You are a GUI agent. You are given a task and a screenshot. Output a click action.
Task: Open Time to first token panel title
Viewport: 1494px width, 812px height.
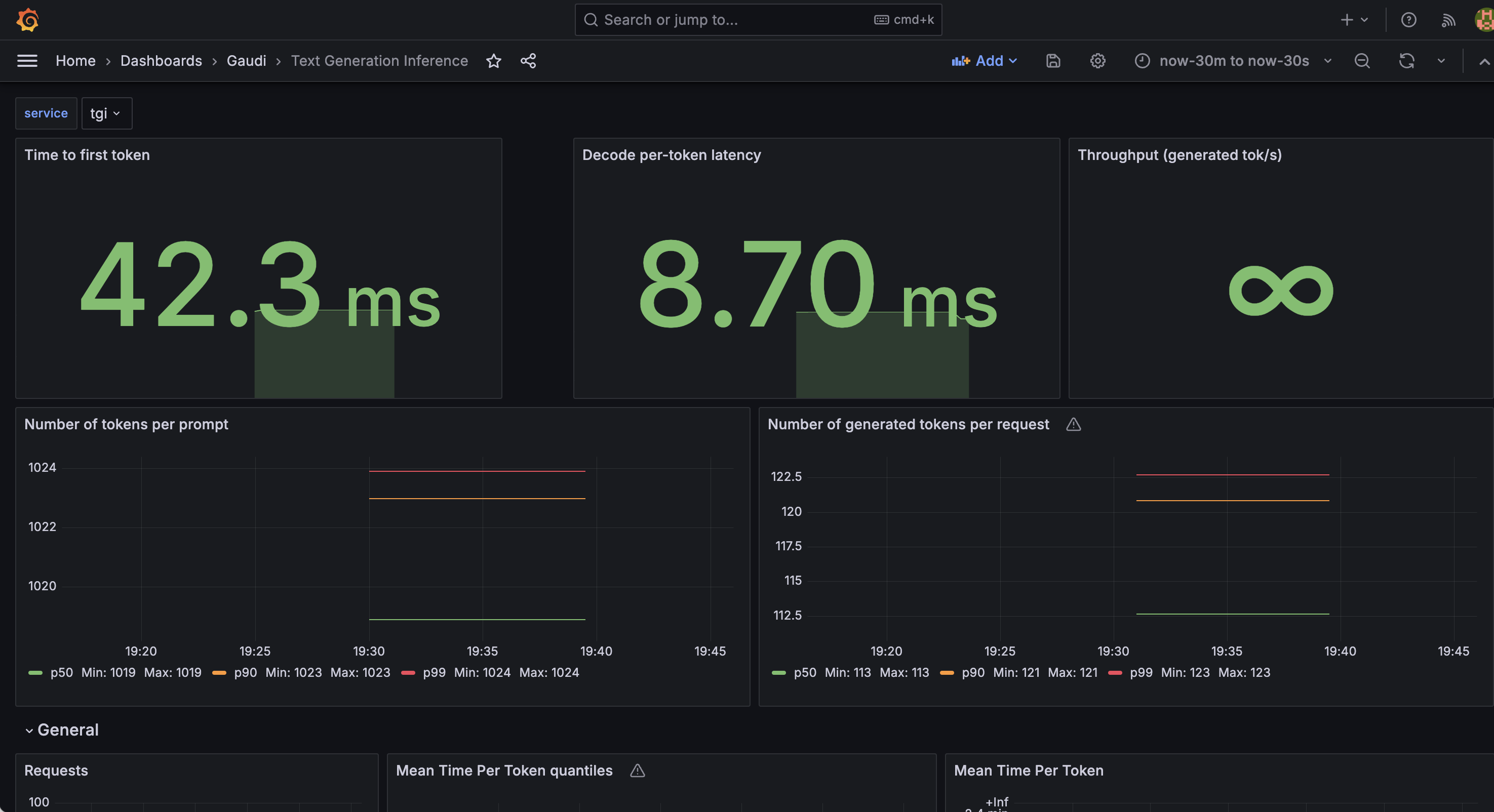point(87,155)
